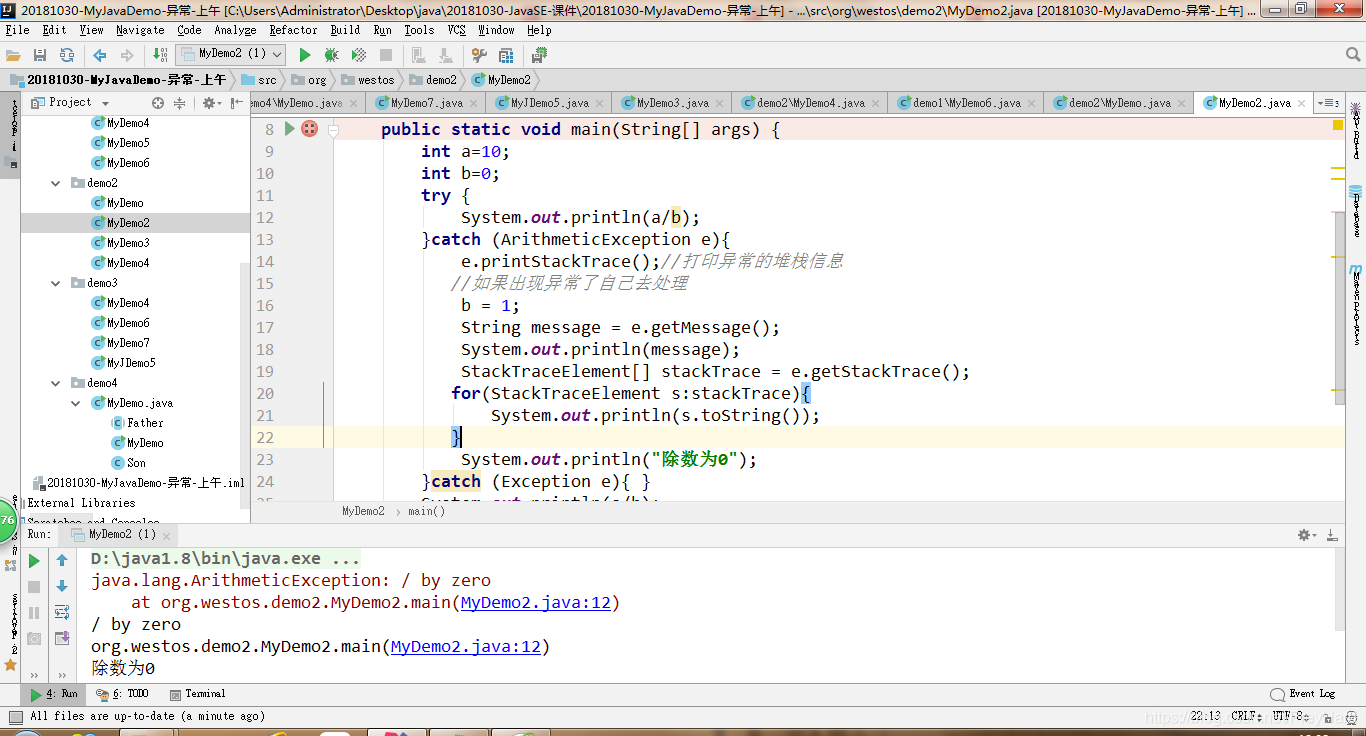
Task: Open the Event Log
Action: tap(1303, 694)
